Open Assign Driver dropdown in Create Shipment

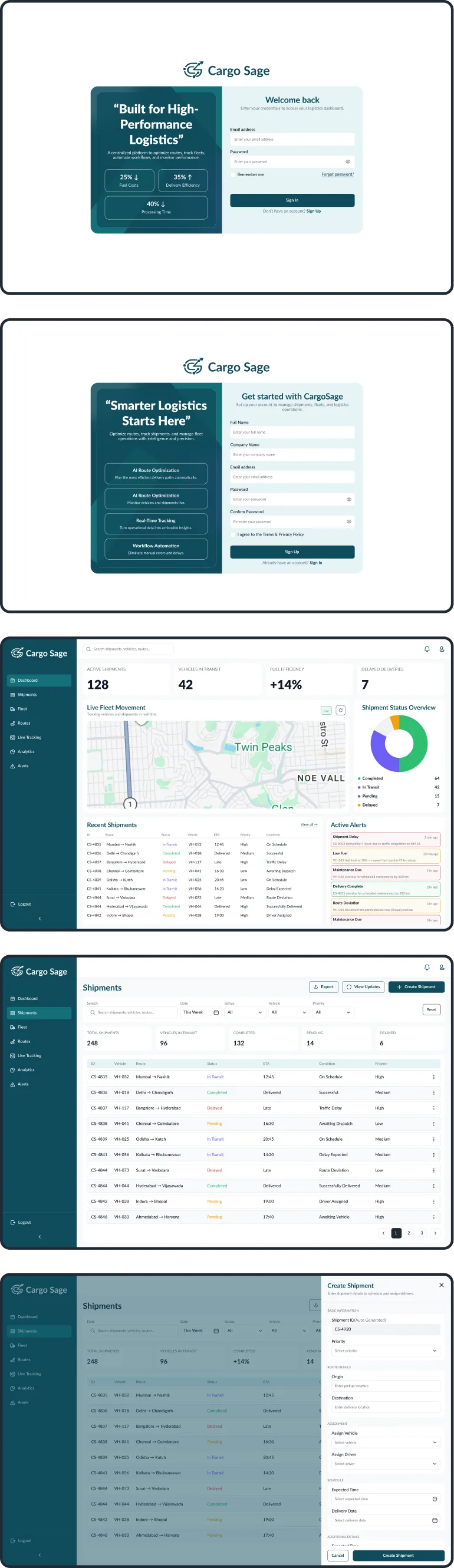pos(385,1464)
